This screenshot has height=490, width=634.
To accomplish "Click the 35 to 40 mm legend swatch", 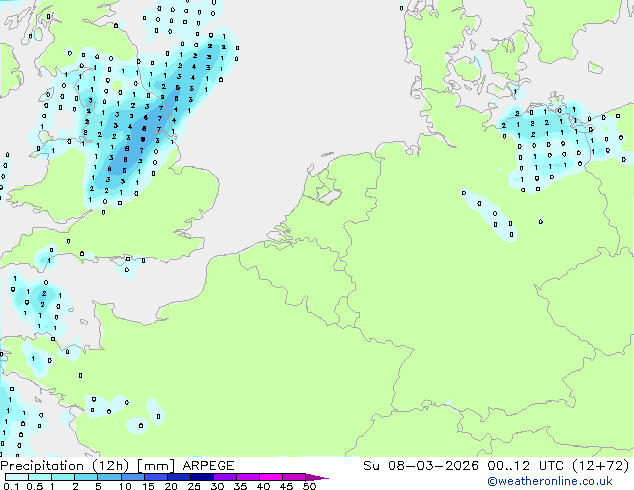I will point(247,477).
